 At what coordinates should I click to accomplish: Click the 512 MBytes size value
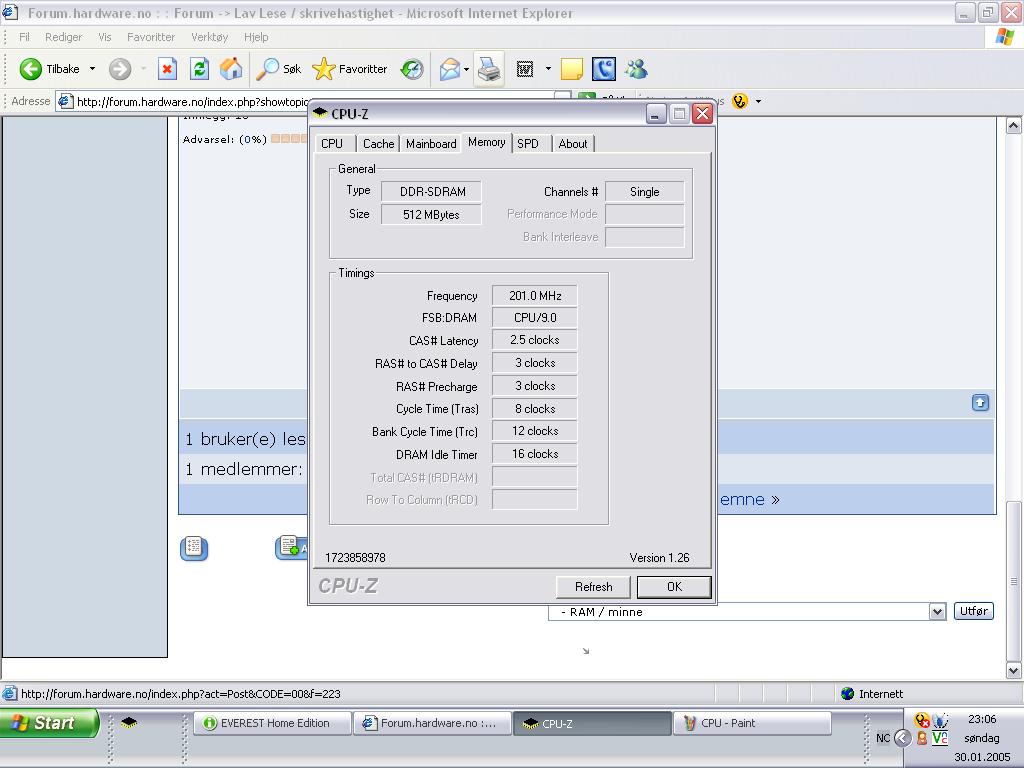pyautogui.click(x=431, y=214)
